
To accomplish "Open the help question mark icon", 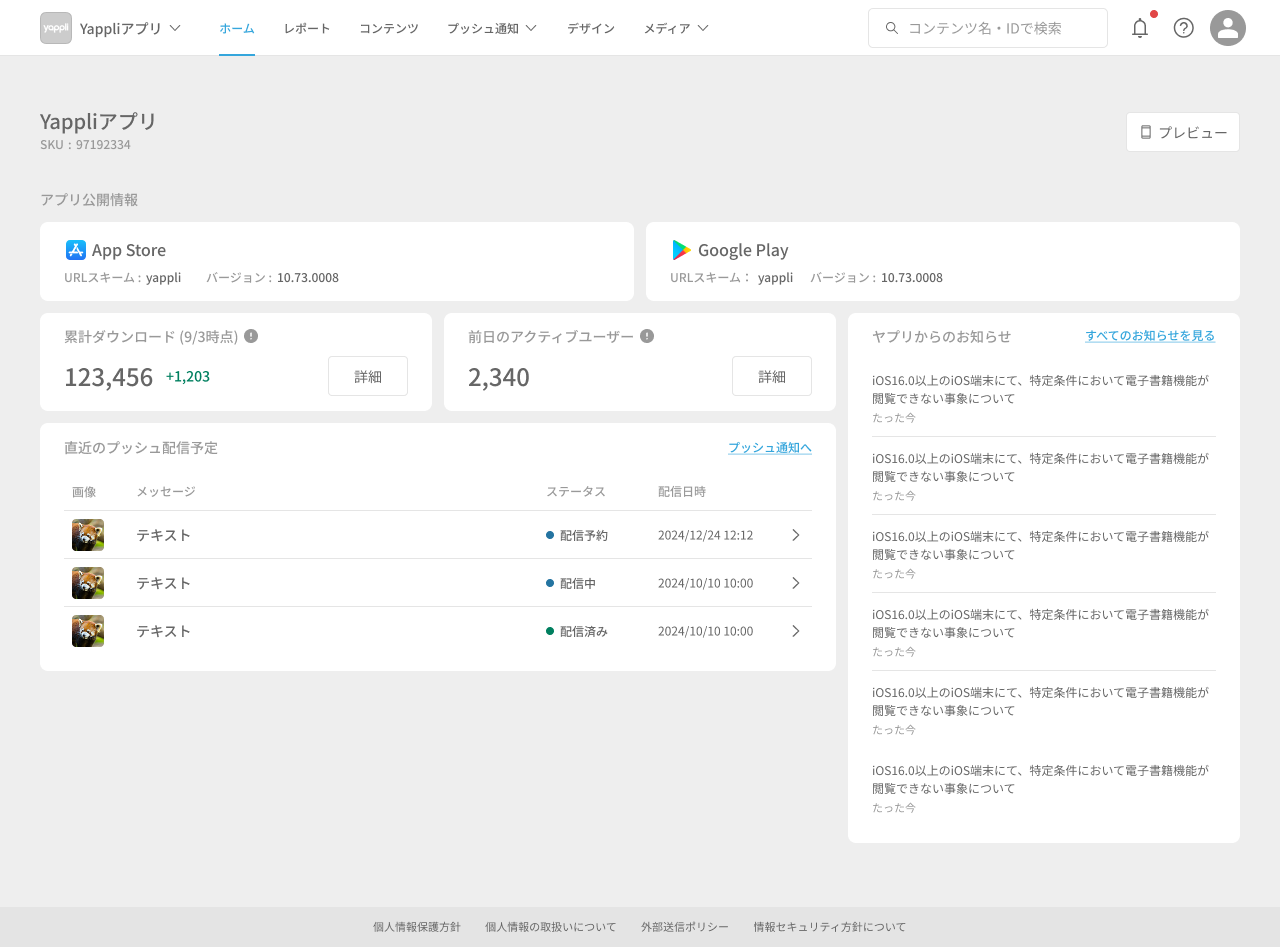I will tap(1184, 28).
